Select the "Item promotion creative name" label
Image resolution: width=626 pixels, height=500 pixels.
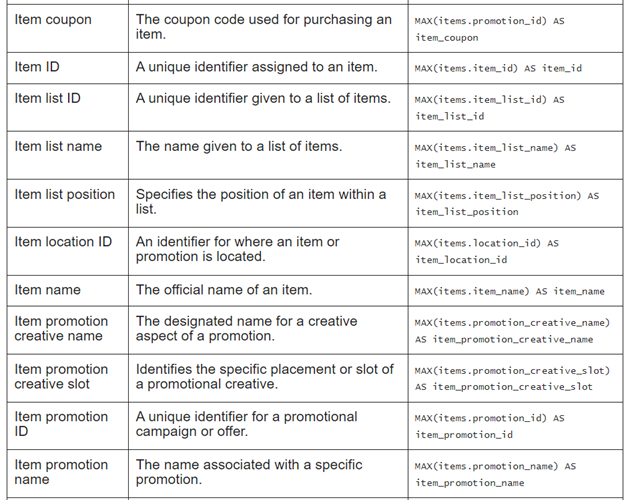pyautogui.click(x=61, y=329)
